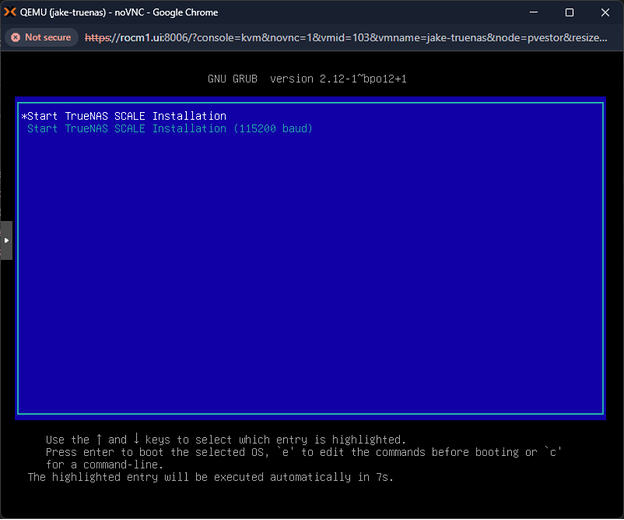Maximize the noVNC Chrome window
624x520 pixels.
569,12
